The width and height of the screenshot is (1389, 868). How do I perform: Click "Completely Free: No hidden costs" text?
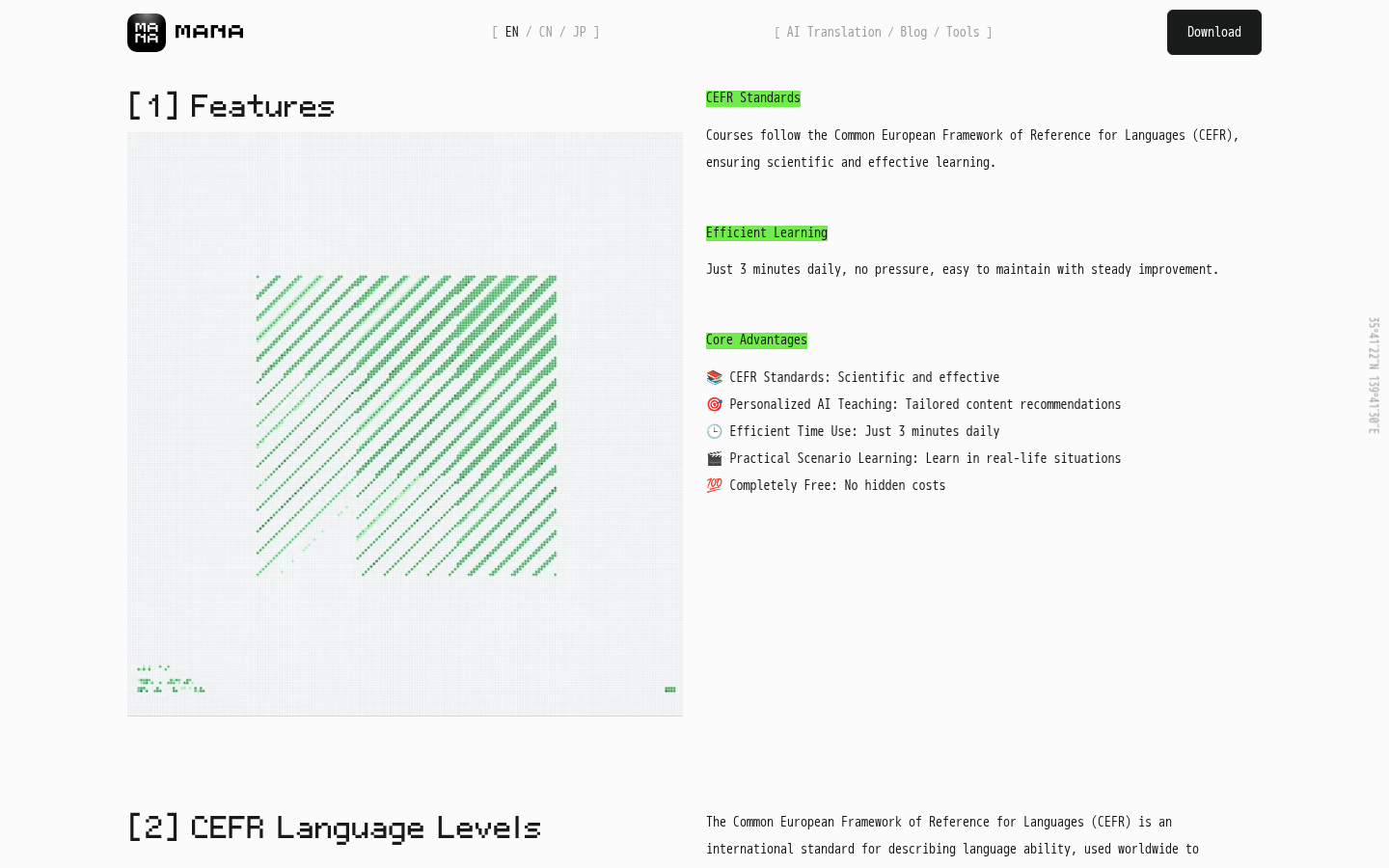click(x=837, y=485)
